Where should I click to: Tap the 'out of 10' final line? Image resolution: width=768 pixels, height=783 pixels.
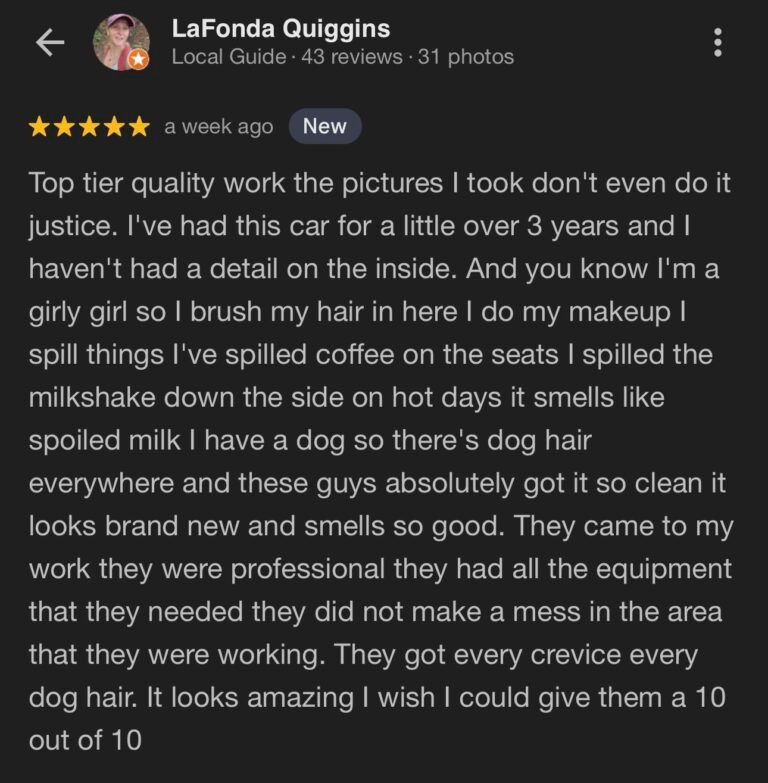pos(85,740)
